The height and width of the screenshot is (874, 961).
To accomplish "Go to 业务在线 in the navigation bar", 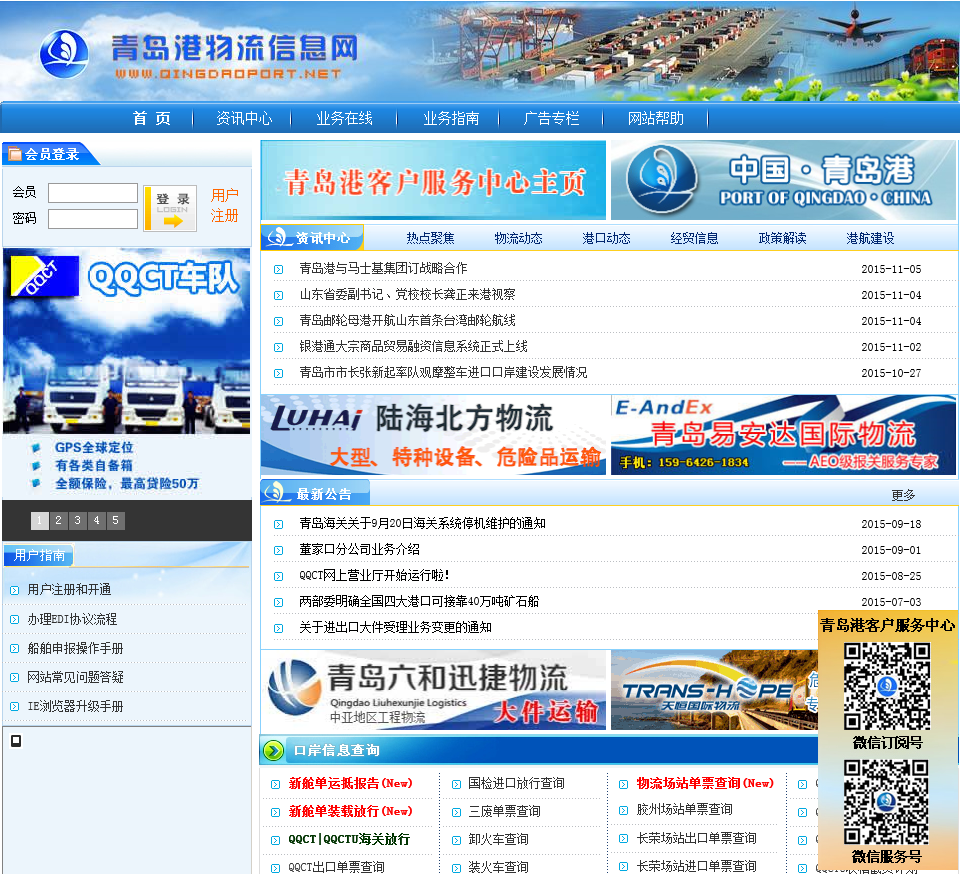I will 344,118.
